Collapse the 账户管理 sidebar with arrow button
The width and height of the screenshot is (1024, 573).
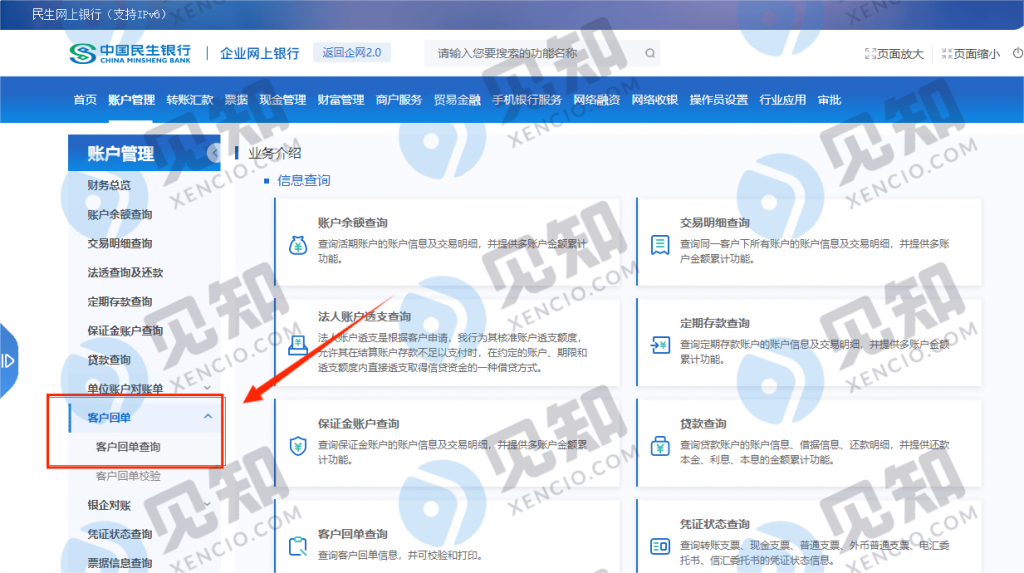point(213,153)
